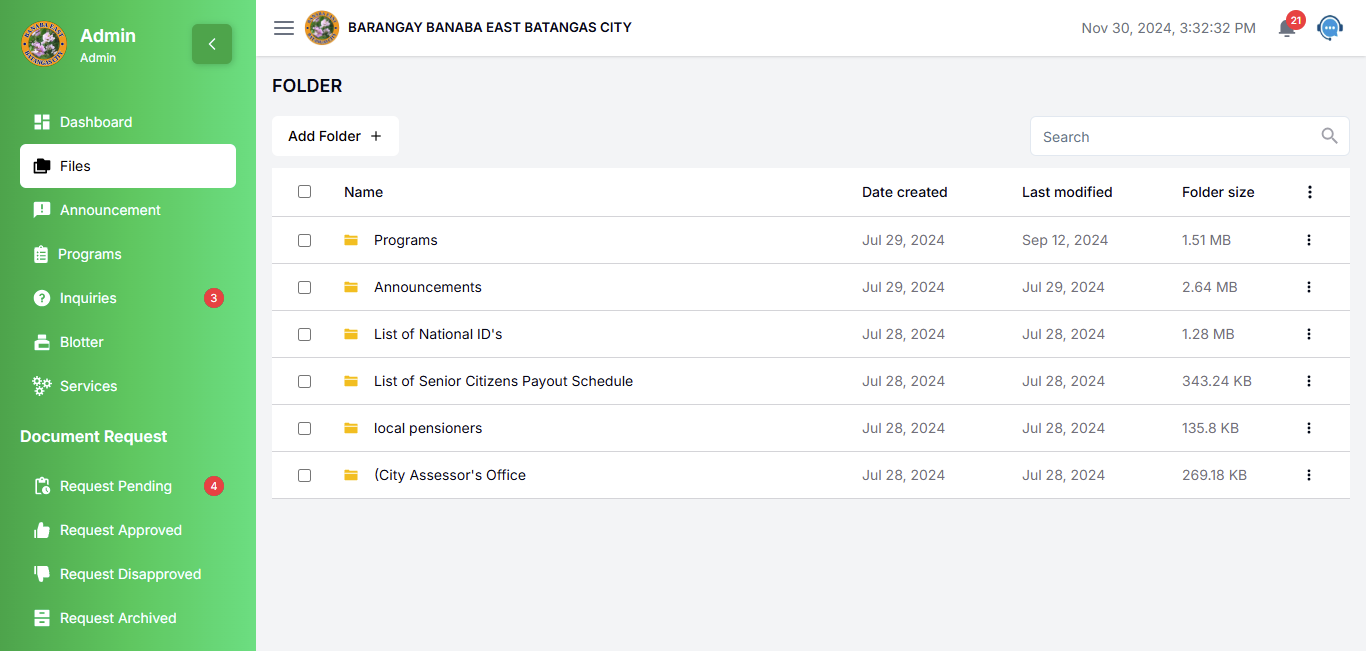Click the Inquiries red count badge

(213, 297)
